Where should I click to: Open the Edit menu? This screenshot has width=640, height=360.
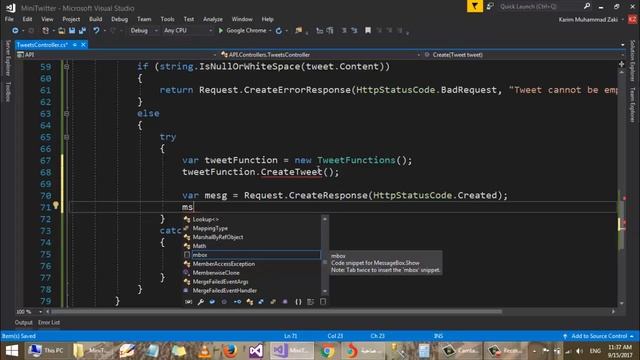(x=27, y=19)
